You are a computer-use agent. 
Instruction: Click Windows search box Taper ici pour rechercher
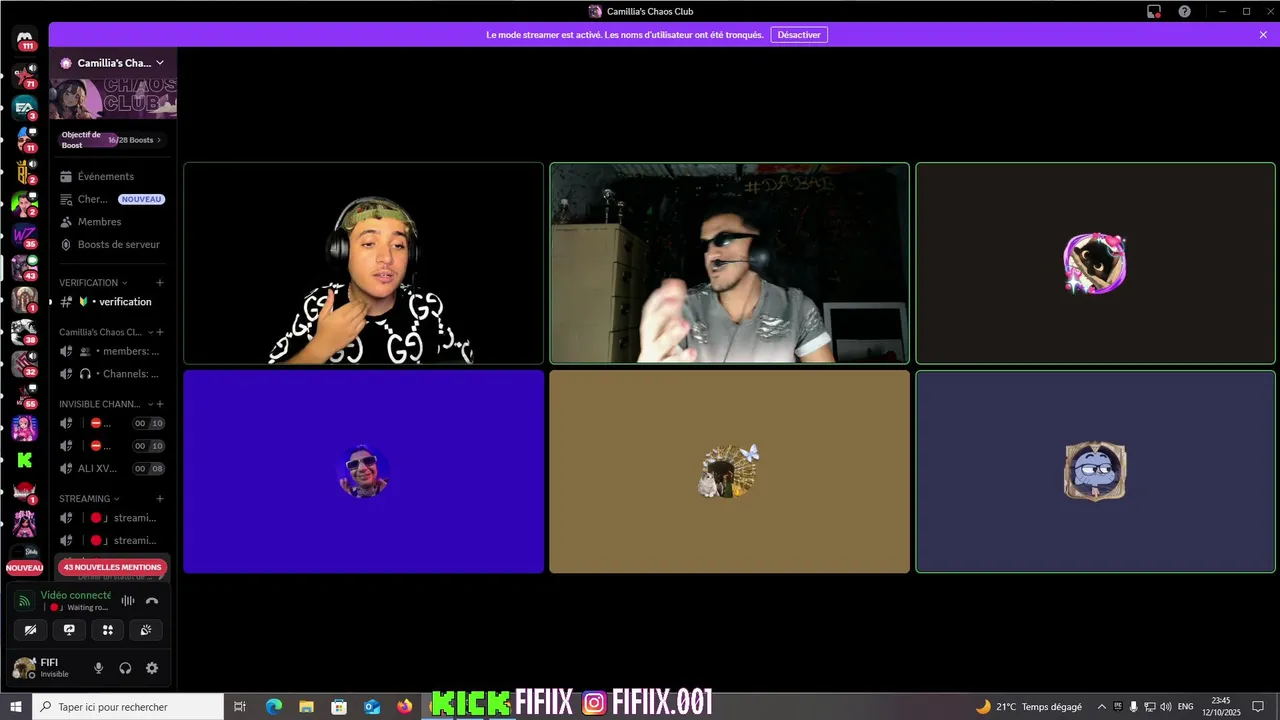pyautogui.click(x=129, y=707)
